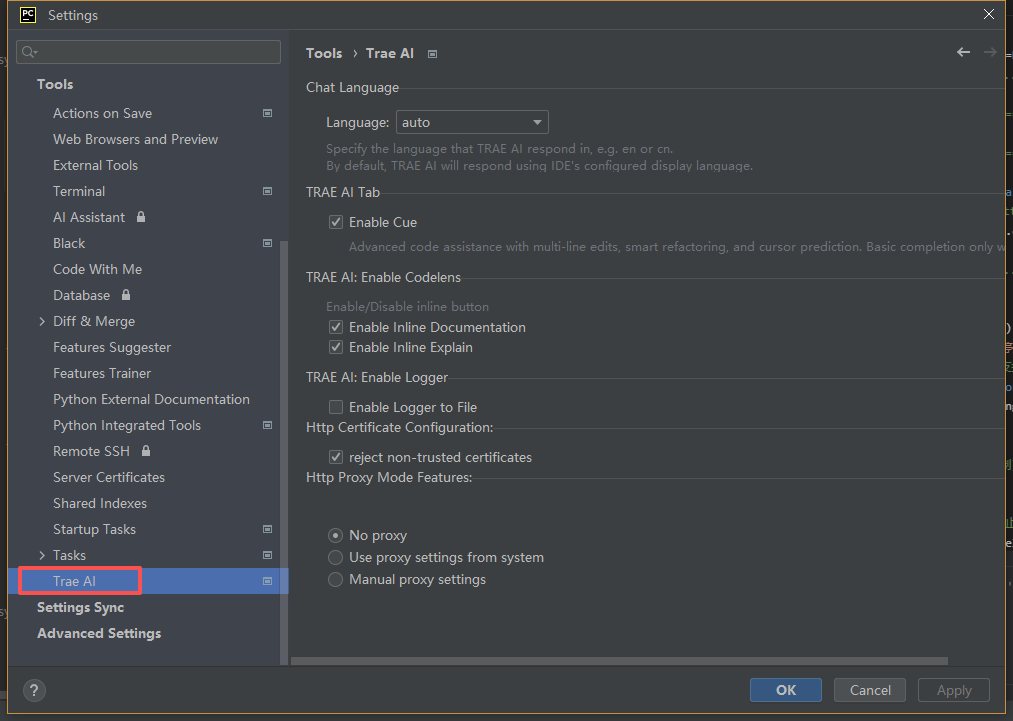This screenshot has width=1013, height=721.
Task: Click the lock icon next to Remote SSH
Action: click(x=146, y=451)
